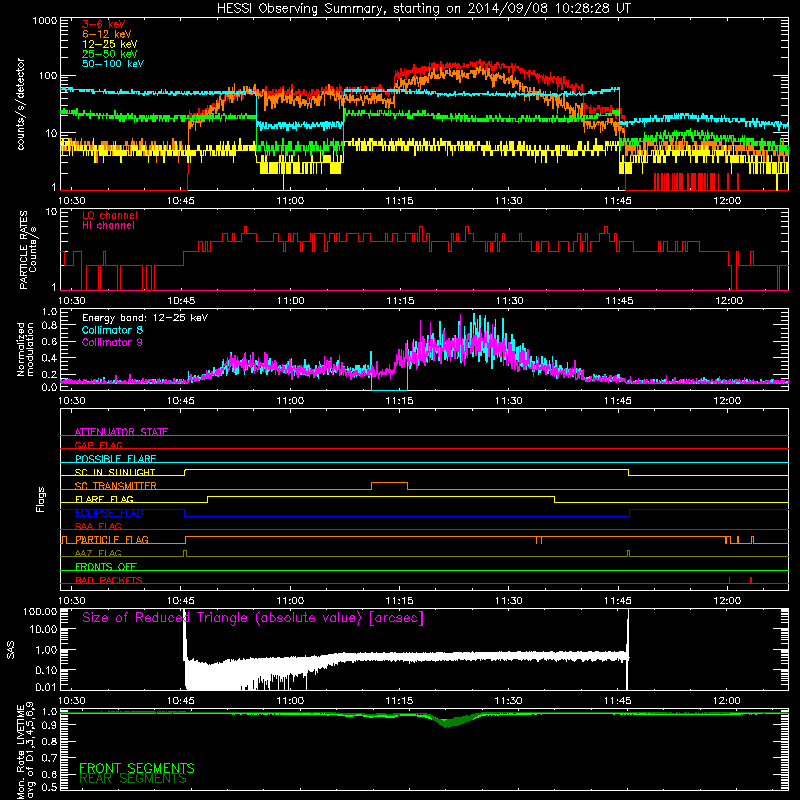
Task: Select the 'PARTICLE FLAG' label
Action: click(x=112, y=539)
